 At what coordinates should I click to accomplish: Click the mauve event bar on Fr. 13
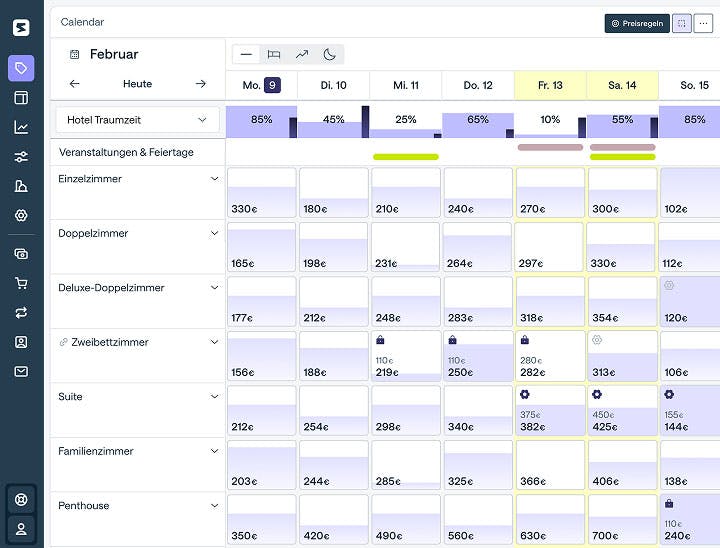[x=550, y=147]
